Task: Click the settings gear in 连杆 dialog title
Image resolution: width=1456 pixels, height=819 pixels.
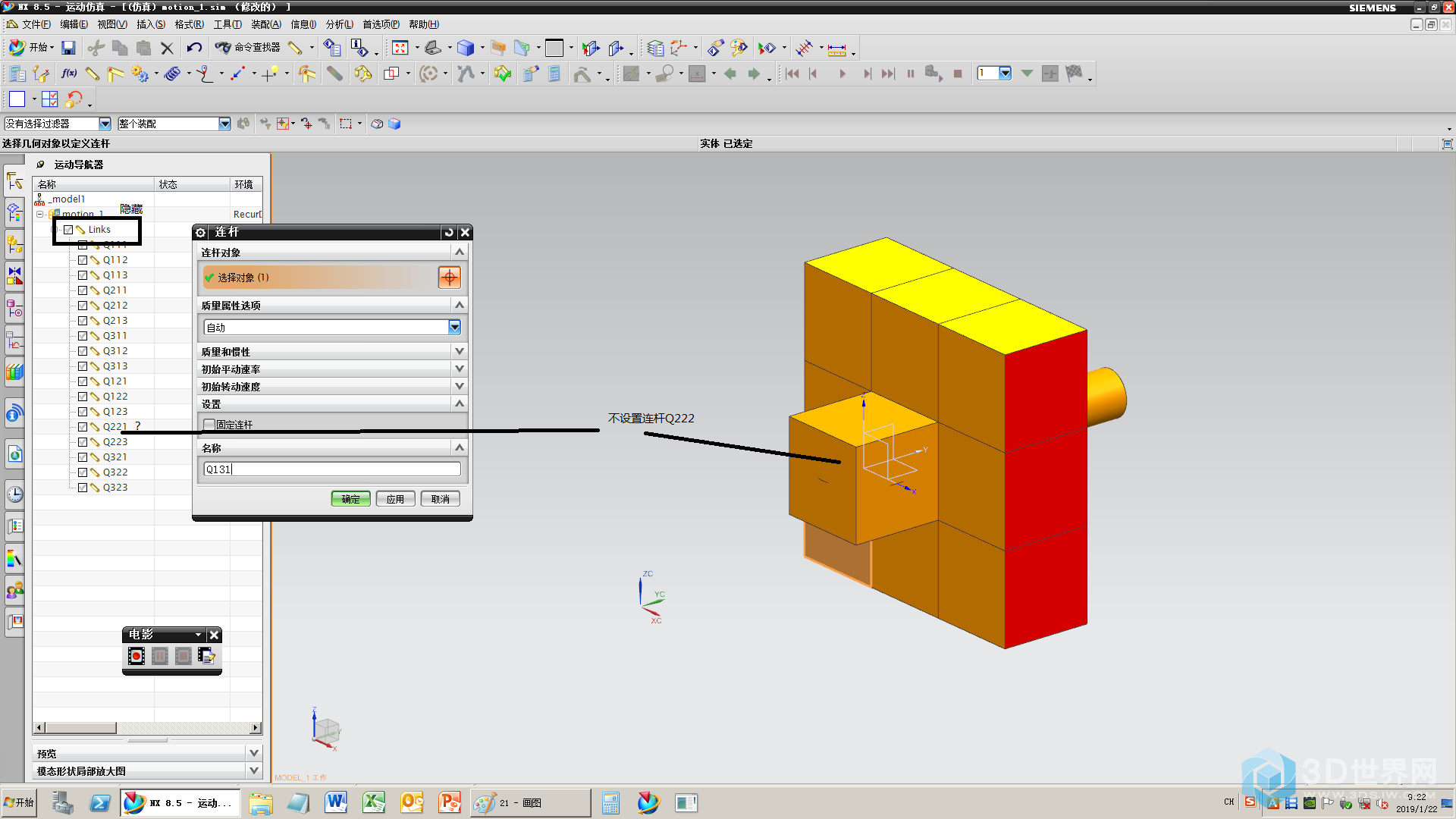Action: pos(201,232)
